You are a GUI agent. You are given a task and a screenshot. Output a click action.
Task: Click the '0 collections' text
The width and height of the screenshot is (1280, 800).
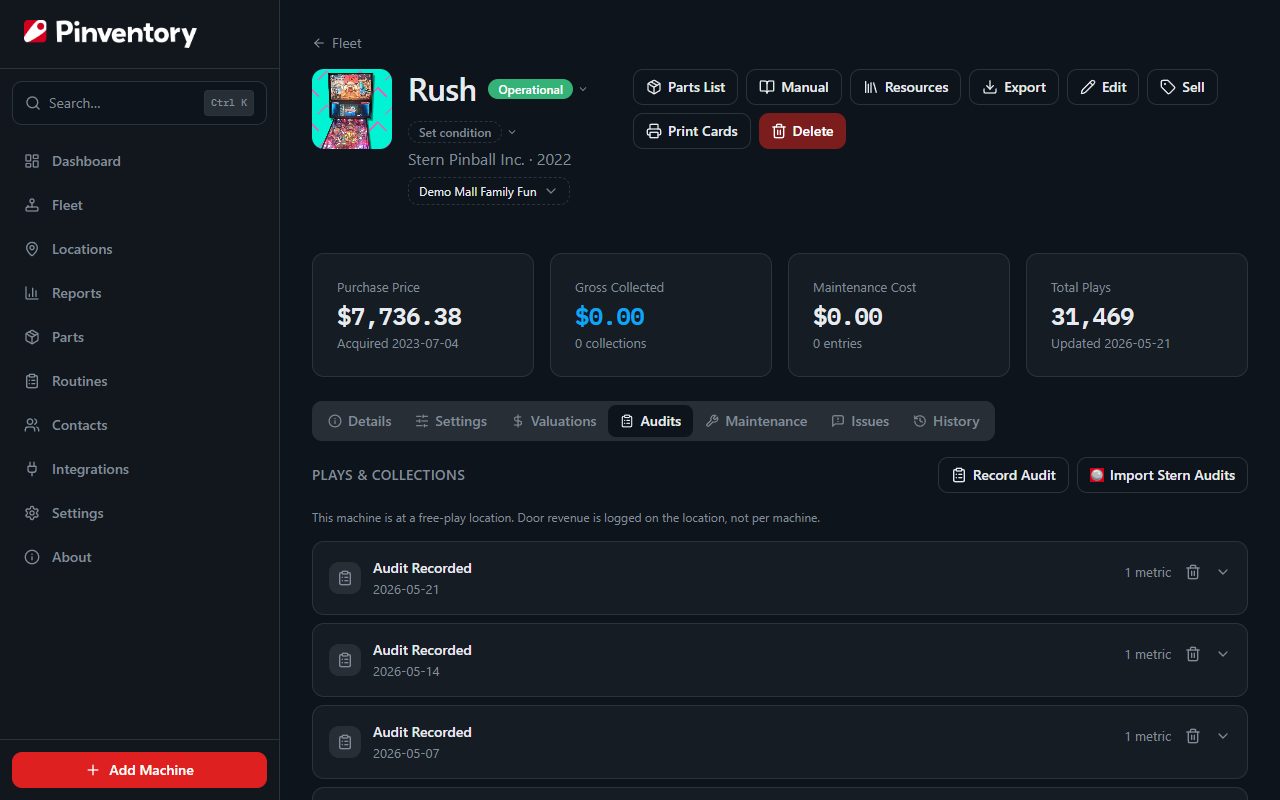pos(611,343)
